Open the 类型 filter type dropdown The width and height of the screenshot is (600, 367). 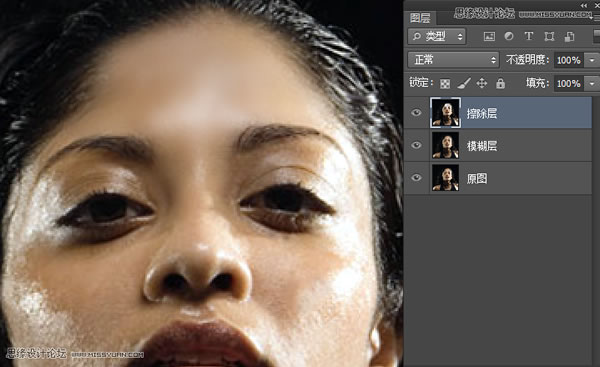(437, 36)
